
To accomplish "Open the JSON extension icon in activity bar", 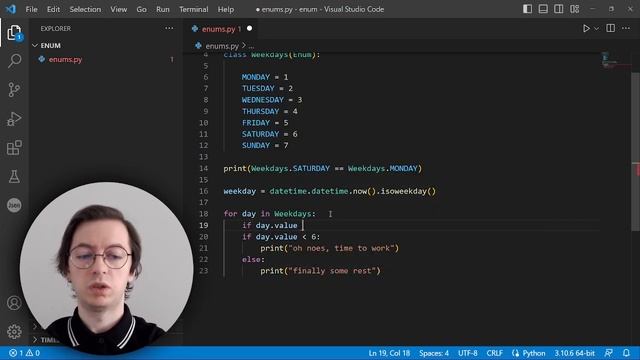I will (x=14, y=205).
